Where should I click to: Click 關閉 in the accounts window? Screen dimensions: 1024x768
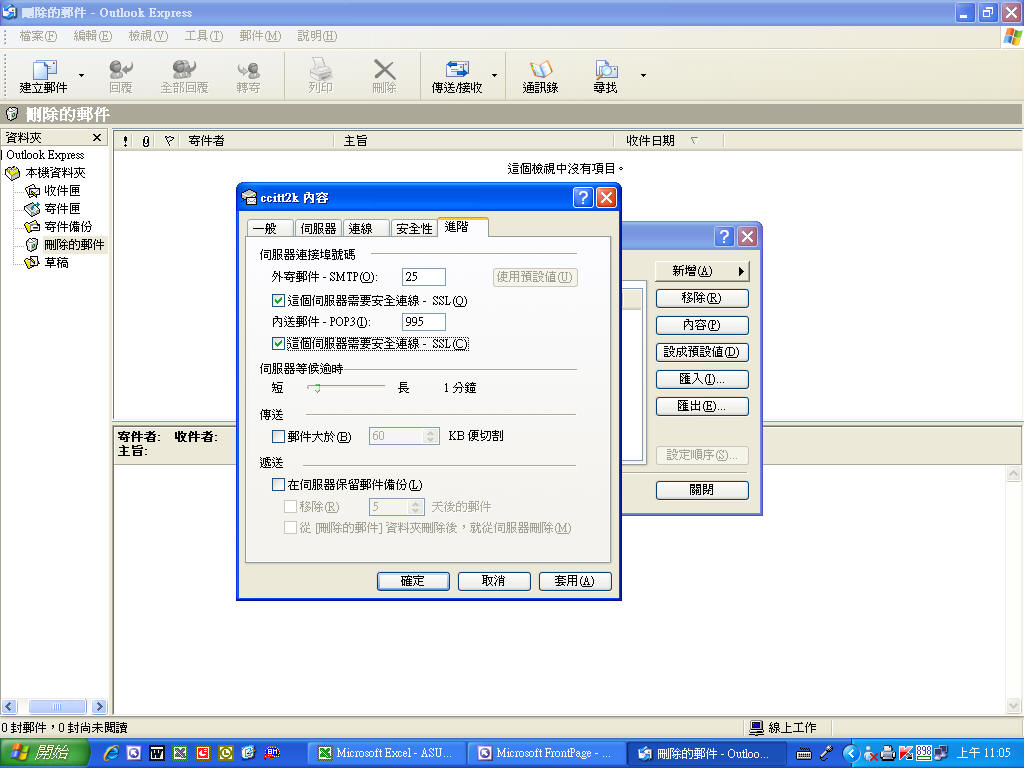(x=702, y=490)
